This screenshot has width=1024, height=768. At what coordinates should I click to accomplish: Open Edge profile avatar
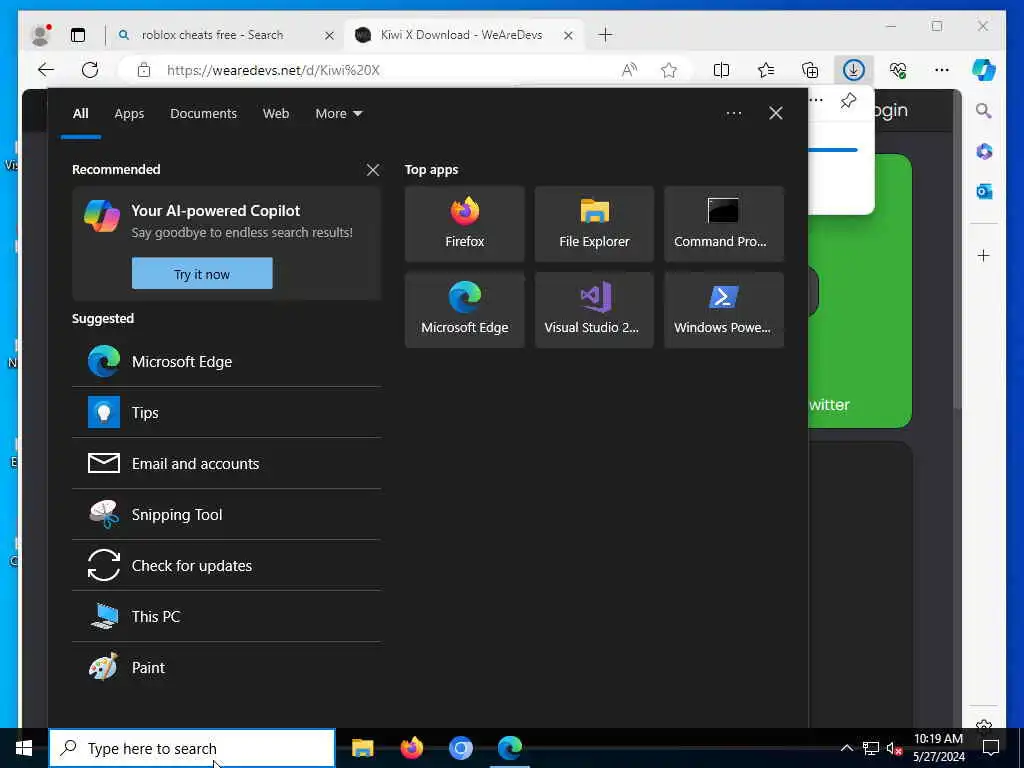pos(40,35)
